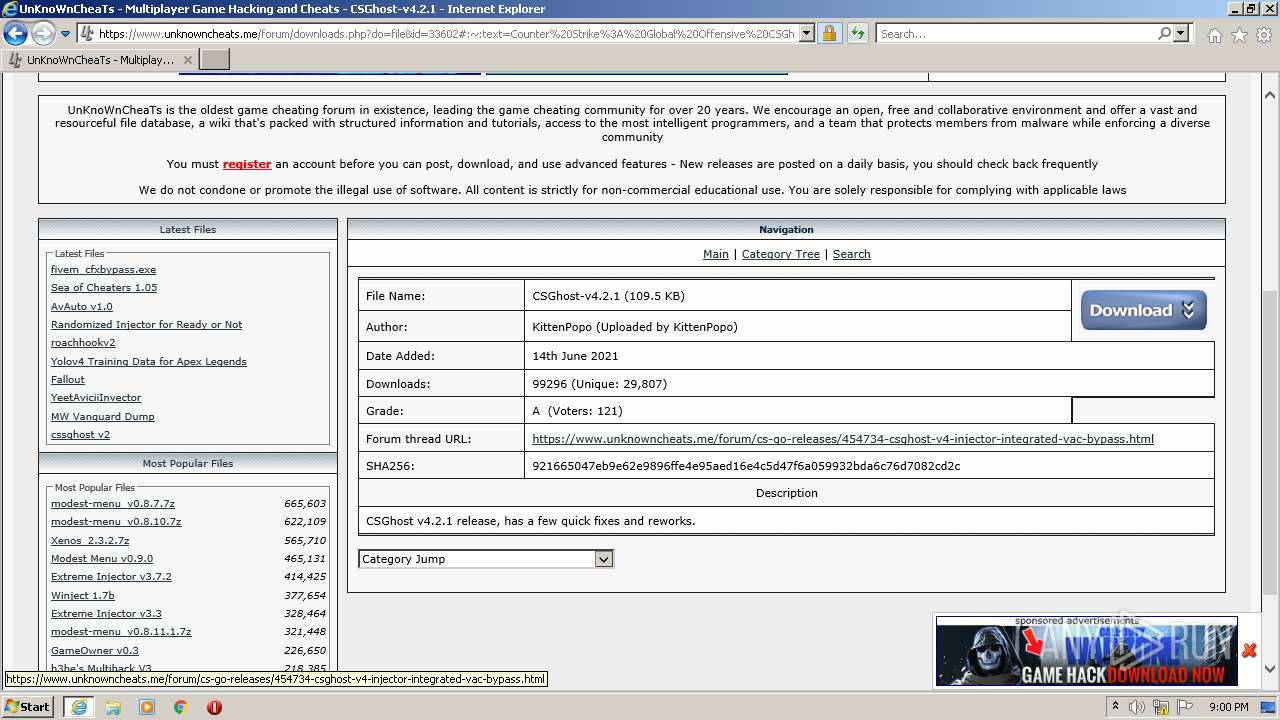Refresh the page with green arrows icon
The height and width of the screenshot is (720, 1280).
pos(857,33)
